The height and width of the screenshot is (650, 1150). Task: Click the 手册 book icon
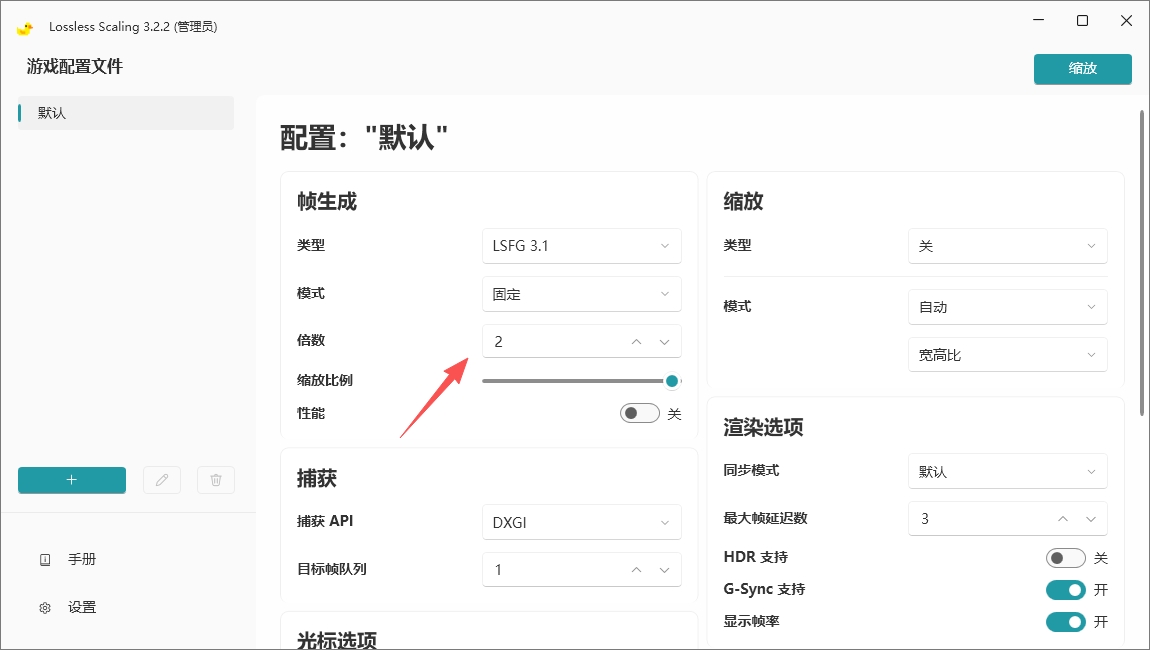tap(45, 560)
